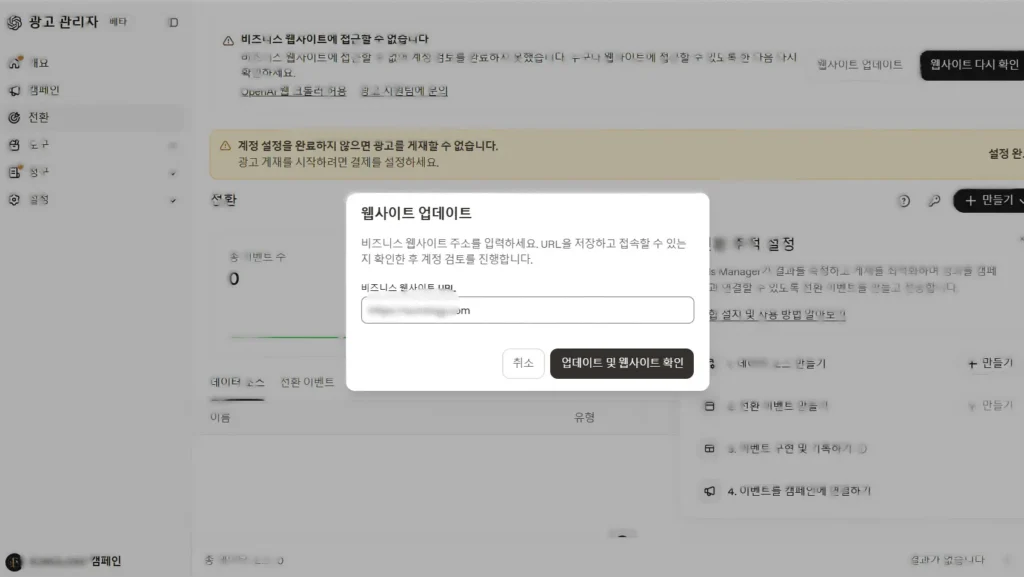Click the help question mark icon

pyautogui.click(x=904, y=201)
